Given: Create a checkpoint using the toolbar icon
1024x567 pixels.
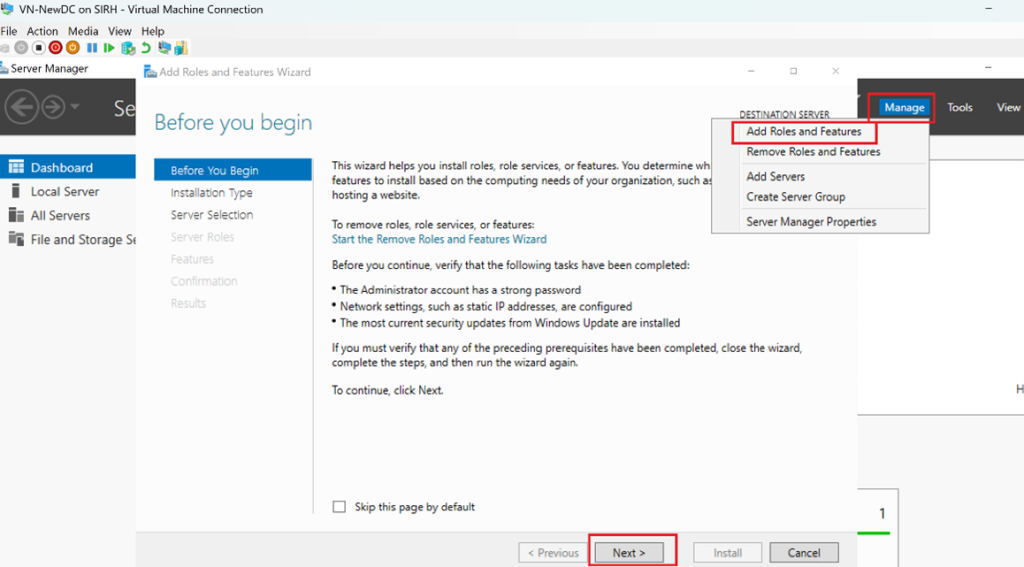Looking at the screenshot, I should [x=128, y=48].
